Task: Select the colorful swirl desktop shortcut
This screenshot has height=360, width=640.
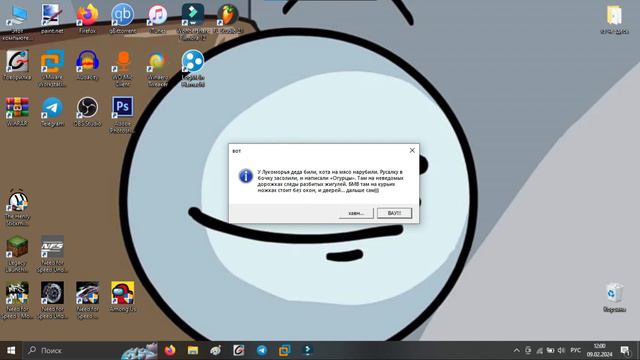Action: (158, 68)
